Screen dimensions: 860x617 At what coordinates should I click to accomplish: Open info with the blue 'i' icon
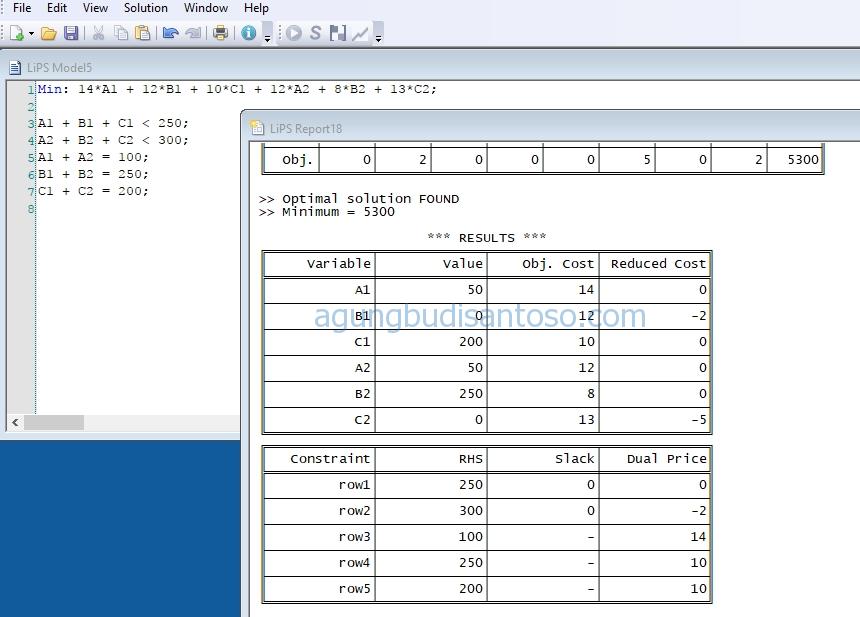point(248,33)
